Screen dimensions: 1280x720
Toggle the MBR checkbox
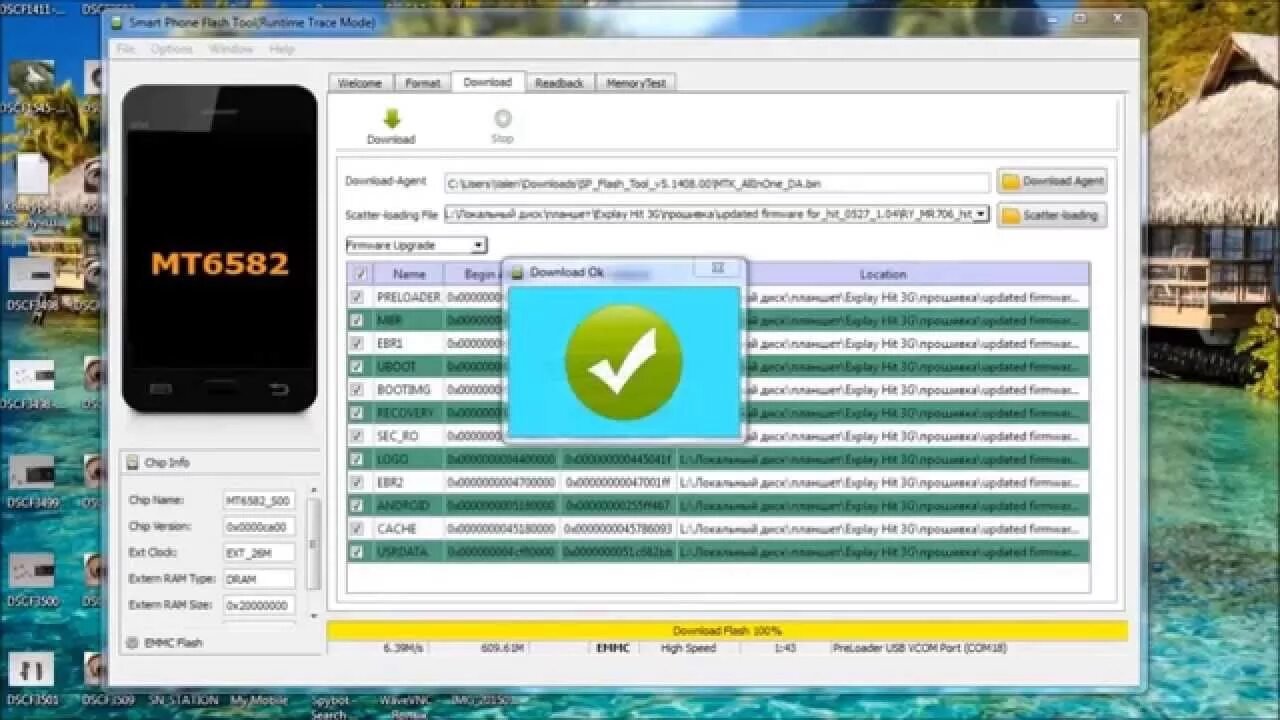[x=356, y=320]
